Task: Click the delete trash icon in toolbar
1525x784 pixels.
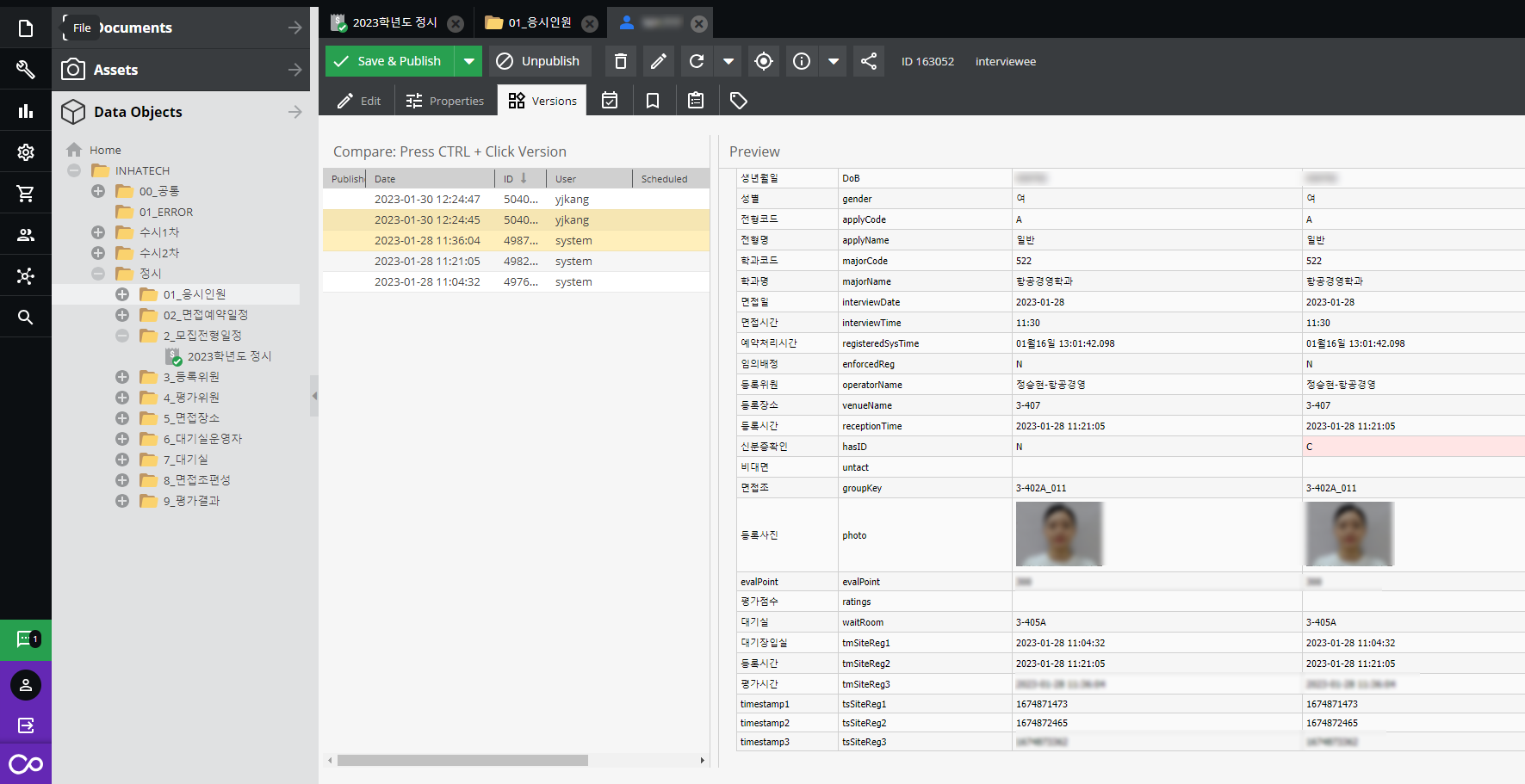Action: tap(620, 61)
